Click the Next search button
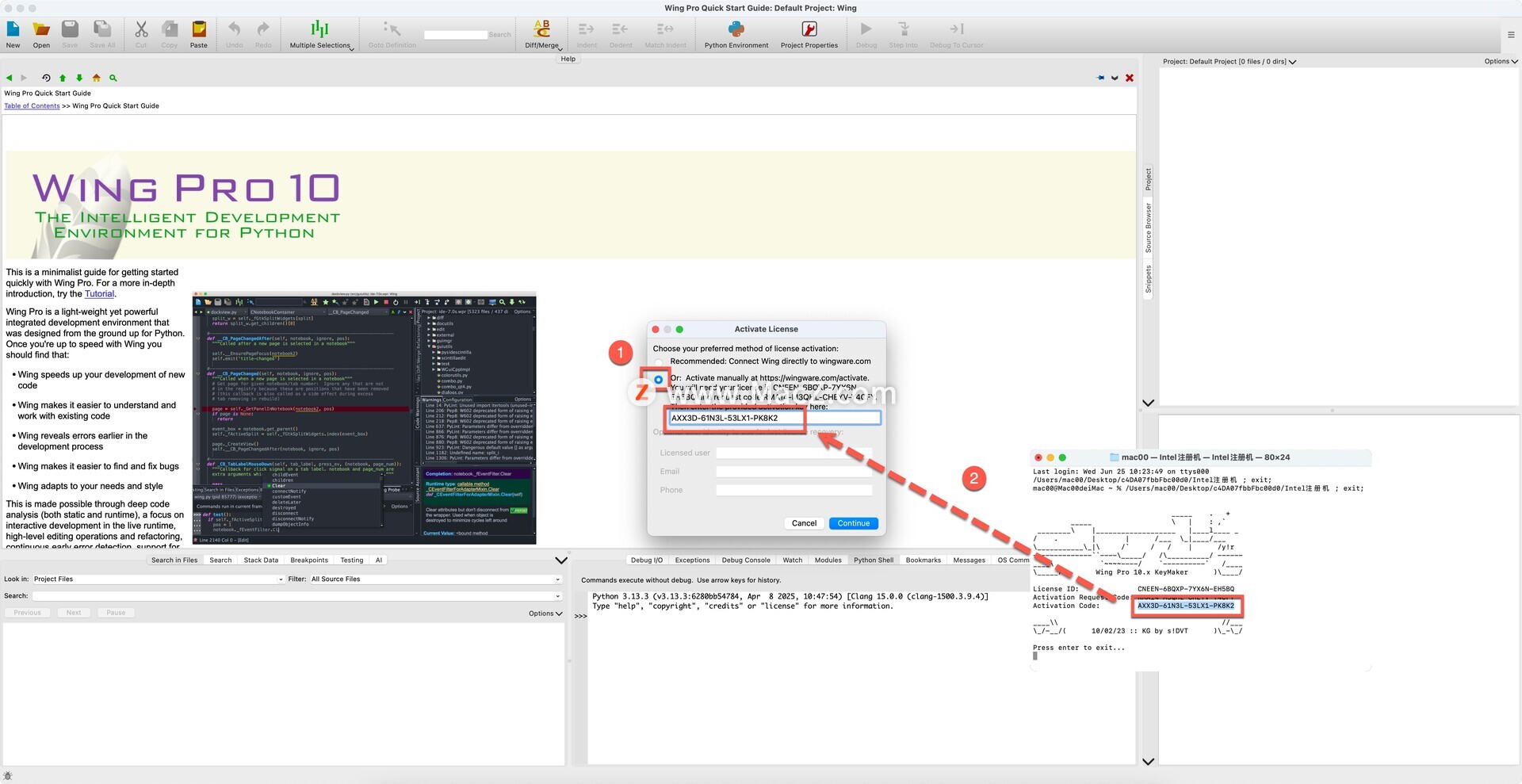Image resolution: width=1522 pixels, height=784 pixels. pos(74,613)
